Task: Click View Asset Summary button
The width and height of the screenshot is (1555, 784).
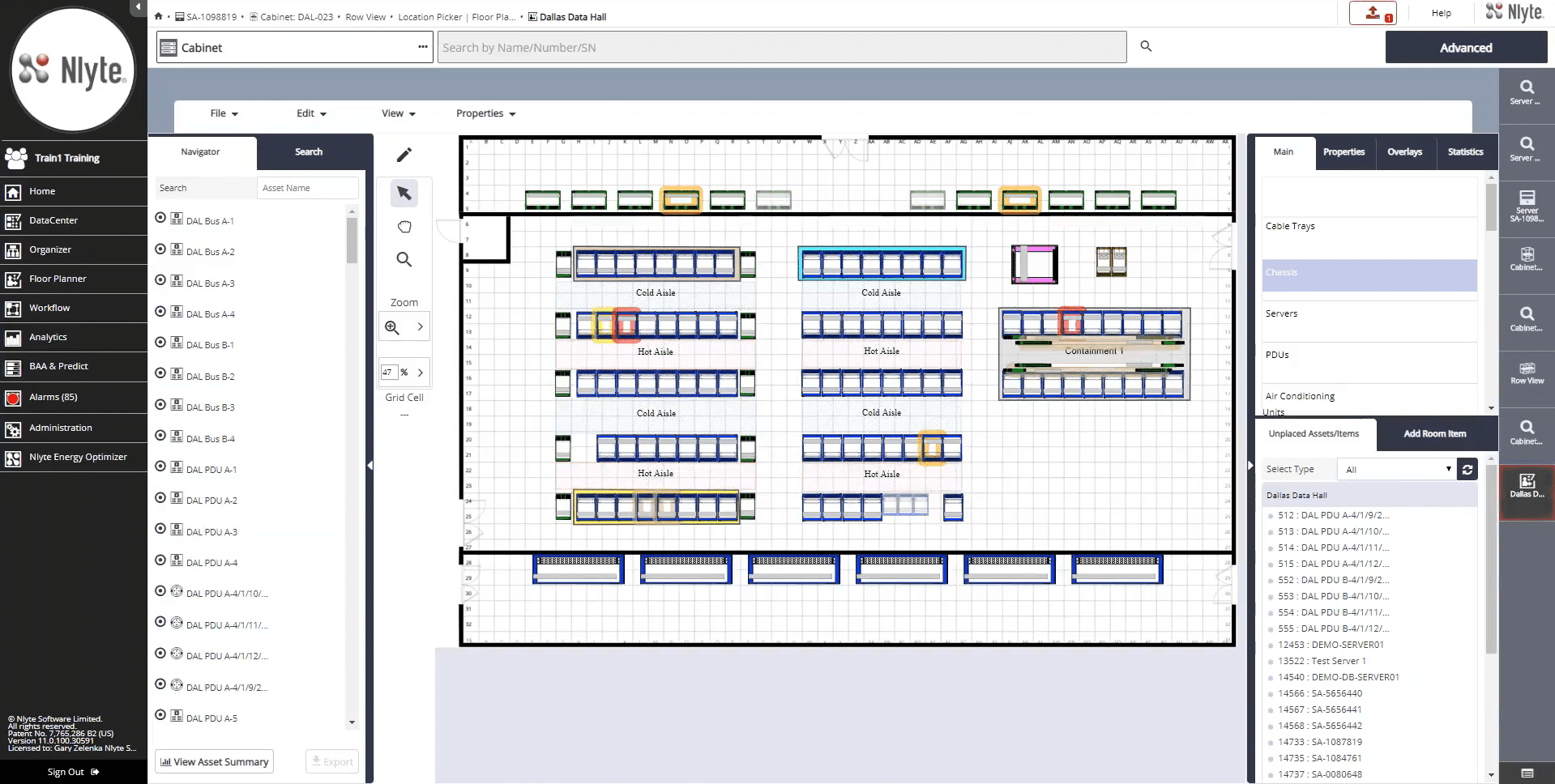Action: (x=214, y=762)
